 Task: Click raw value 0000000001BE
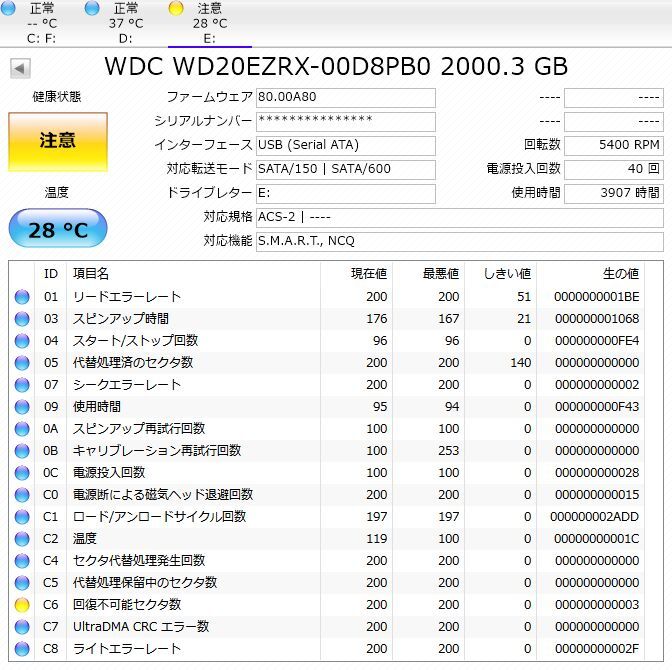pos(597,297)
